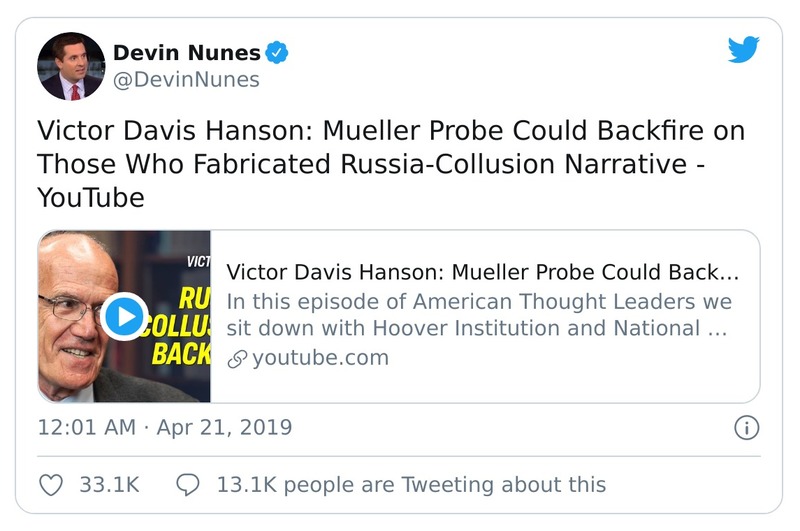Open the youtube.com link
This screenshot has width=800, height=531.
point(320,358)
